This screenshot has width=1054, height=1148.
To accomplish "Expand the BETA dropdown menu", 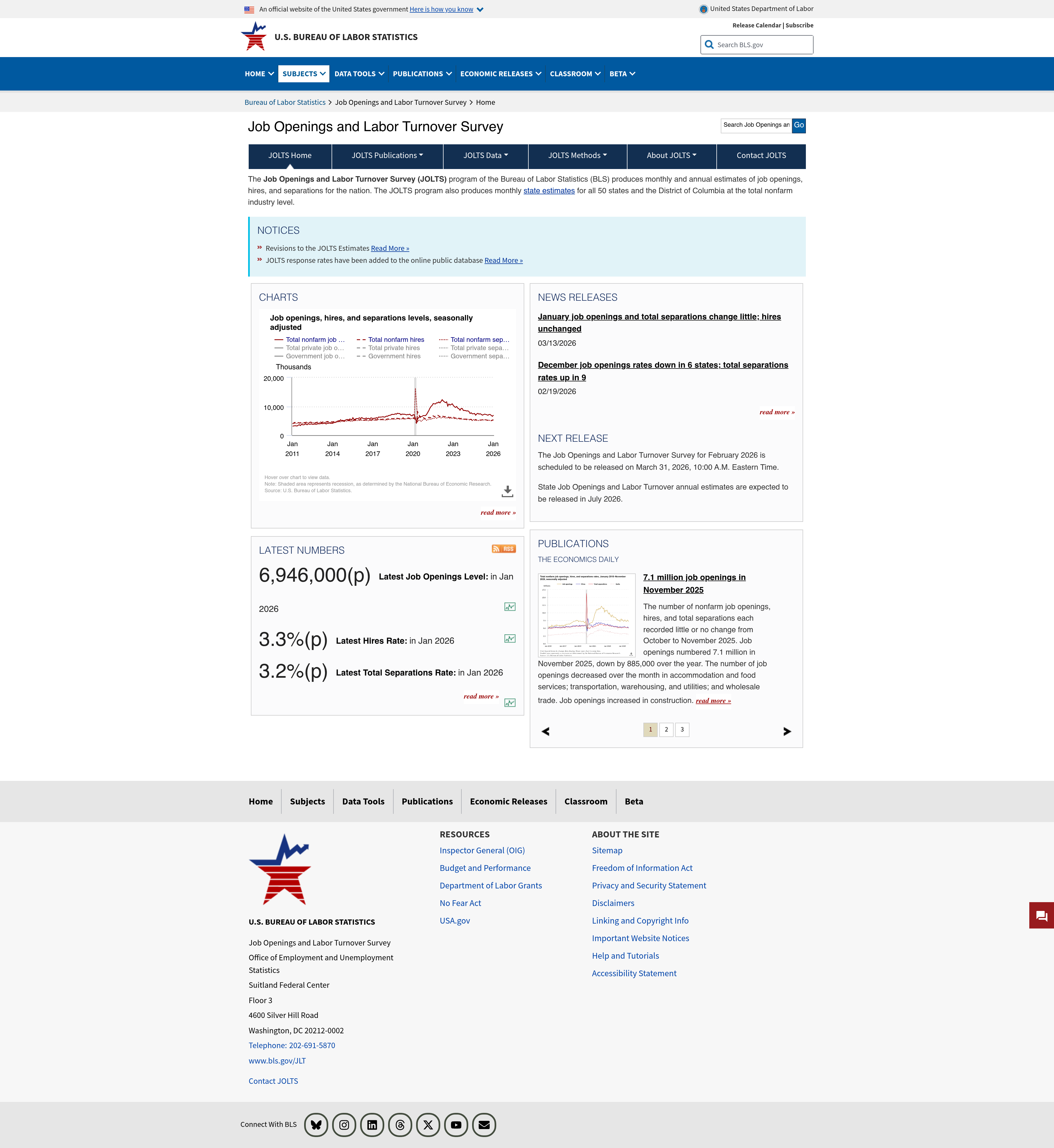I will pyautogui.click(x=622, y=74).
